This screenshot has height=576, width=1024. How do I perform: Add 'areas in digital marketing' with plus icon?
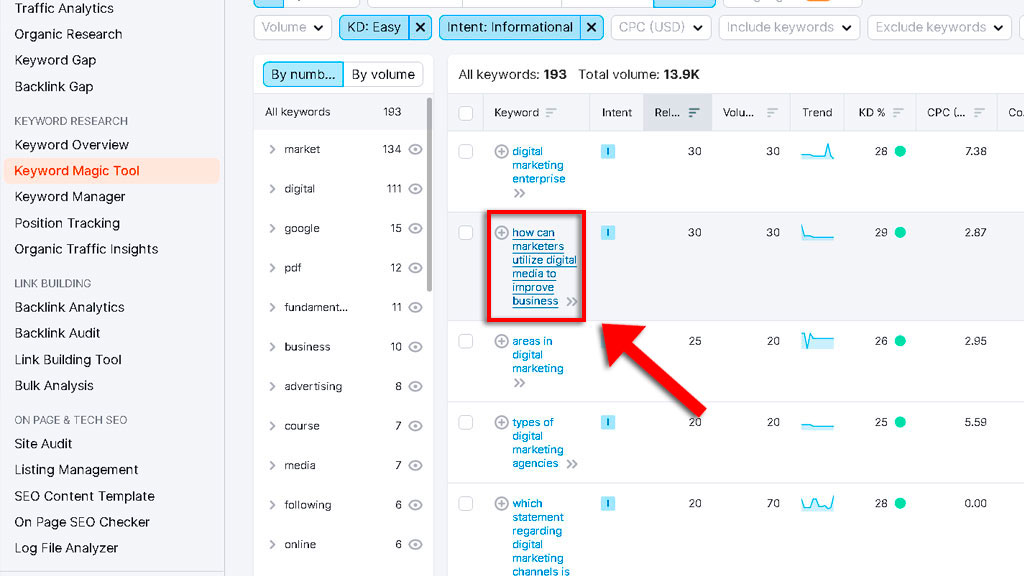click(x=501, y=341)
